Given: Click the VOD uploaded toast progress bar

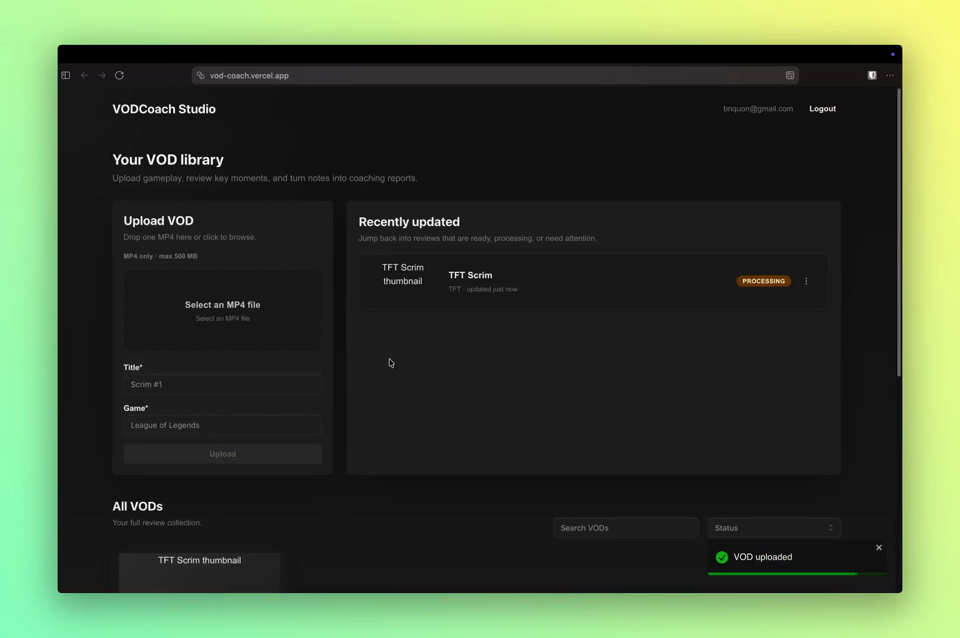Looking at the screenshot, I should (x=797, y=574).
